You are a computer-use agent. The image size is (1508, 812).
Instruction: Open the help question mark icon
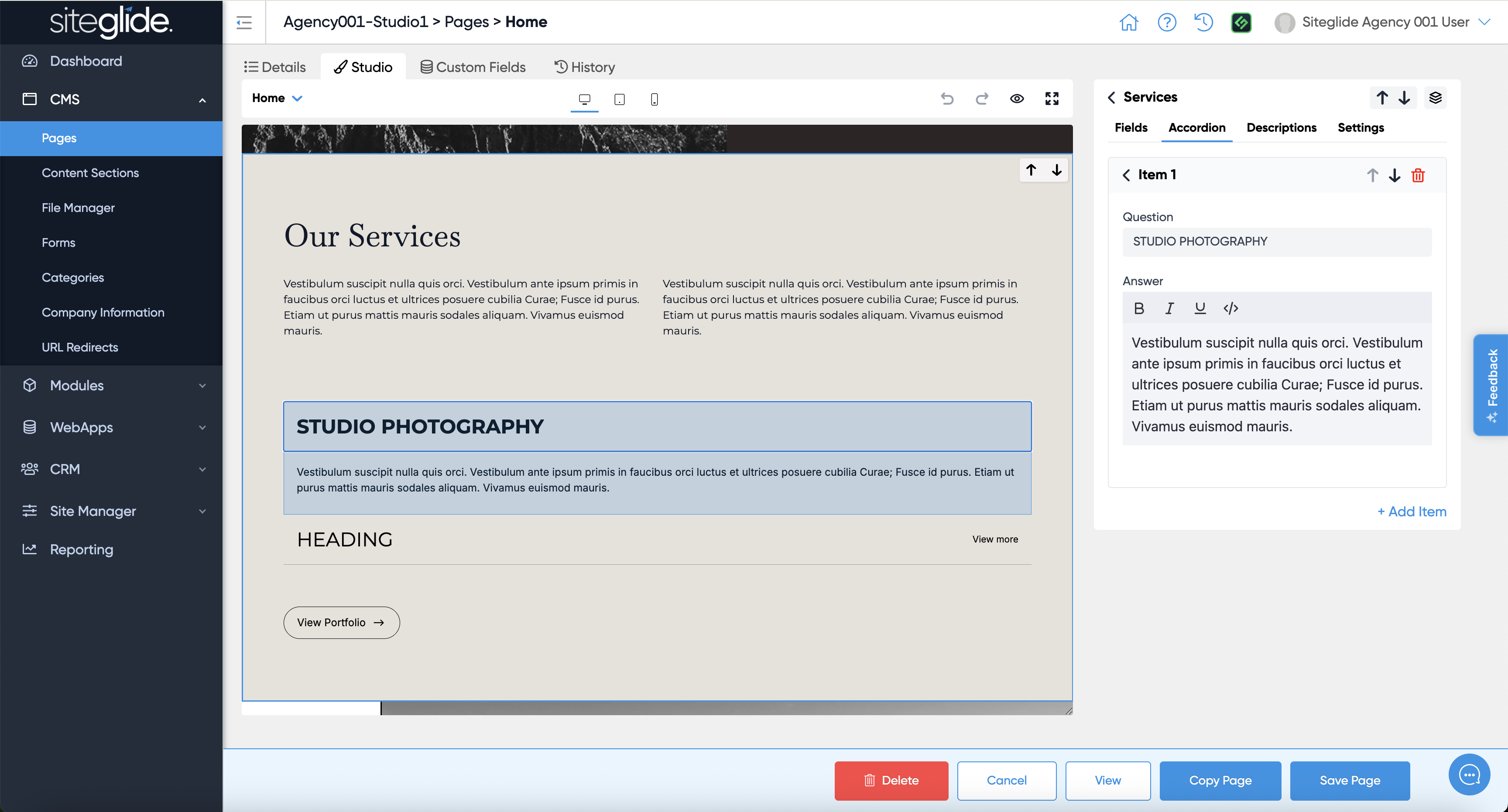[x=1167, y=22]
